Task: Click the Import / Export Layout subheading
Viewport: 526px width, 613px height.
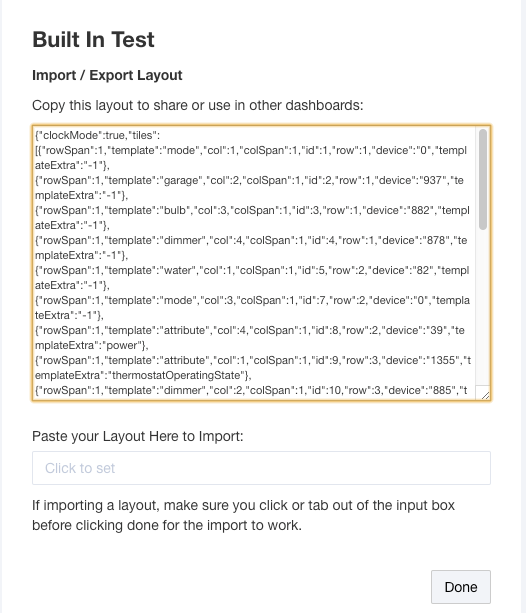Action: point(107,75)
